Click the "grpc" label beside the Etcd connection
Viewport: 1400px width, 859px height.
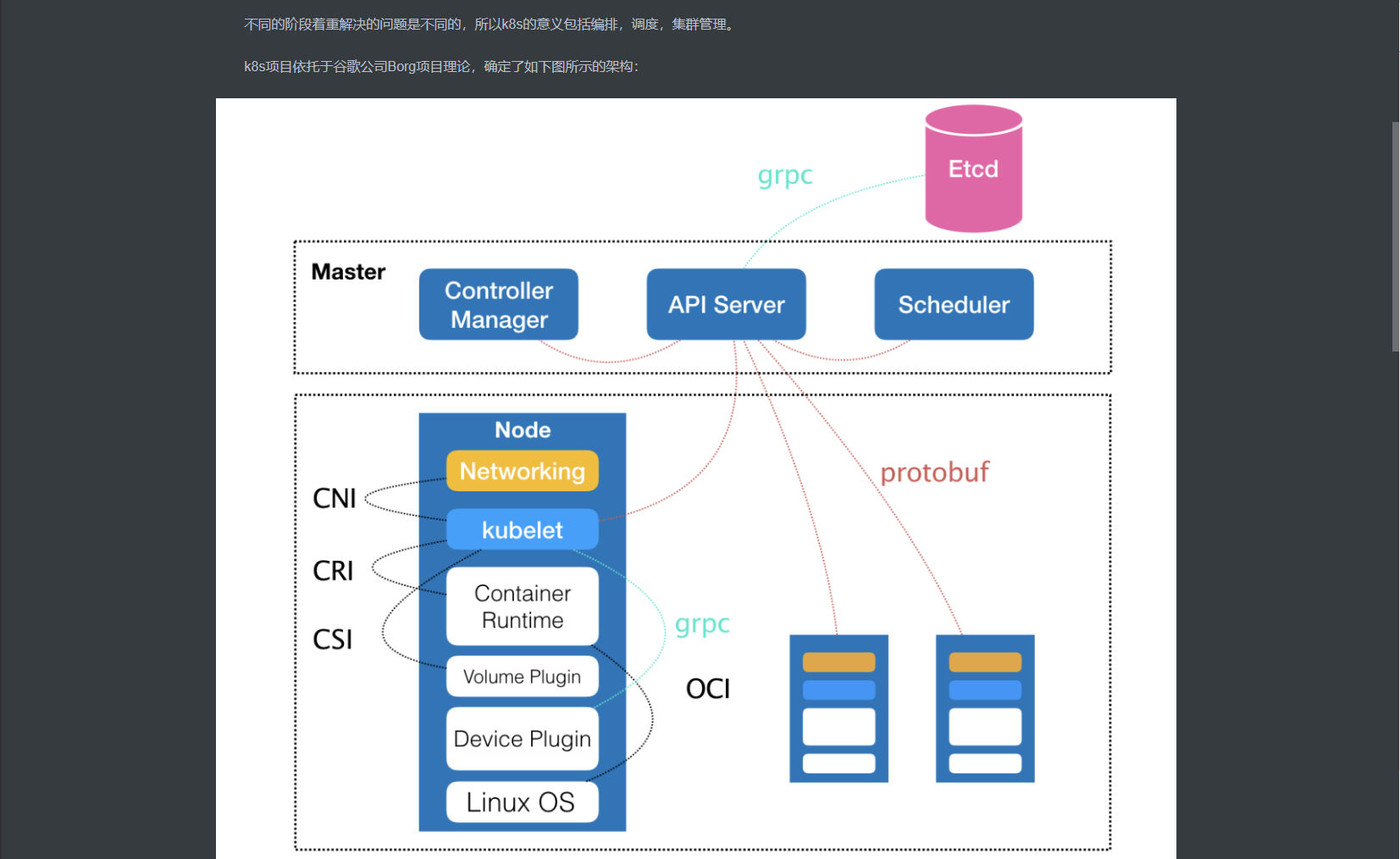[785, 175]
